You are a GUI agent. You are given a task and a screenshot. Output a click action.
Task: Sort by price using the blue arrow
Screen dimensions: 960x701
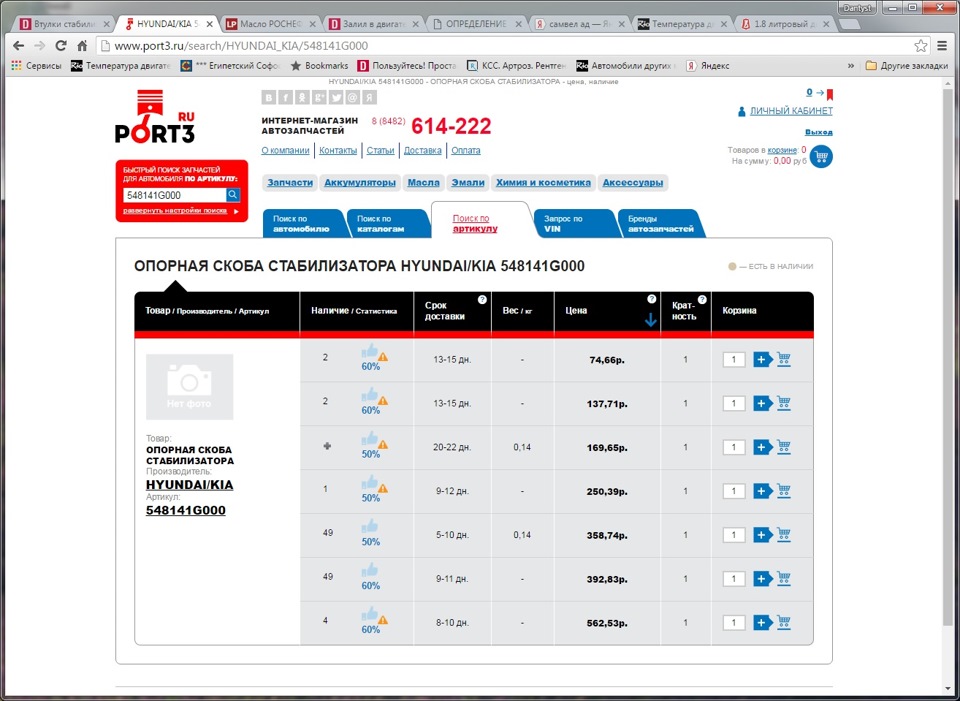pyautogui.click(x=651, y=320)
